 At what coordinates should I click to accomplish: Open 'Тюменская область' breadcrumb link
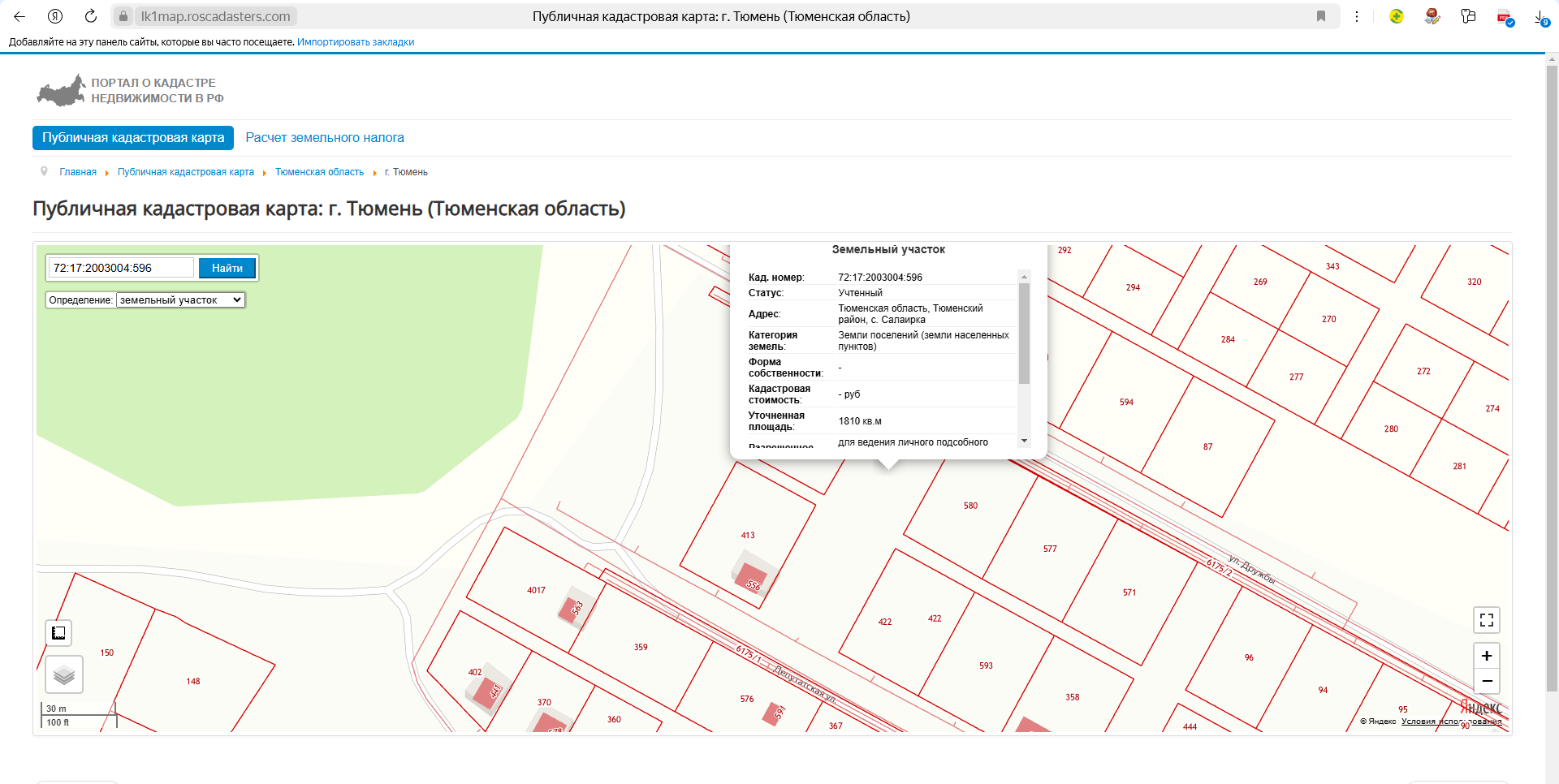coord(319,172)
